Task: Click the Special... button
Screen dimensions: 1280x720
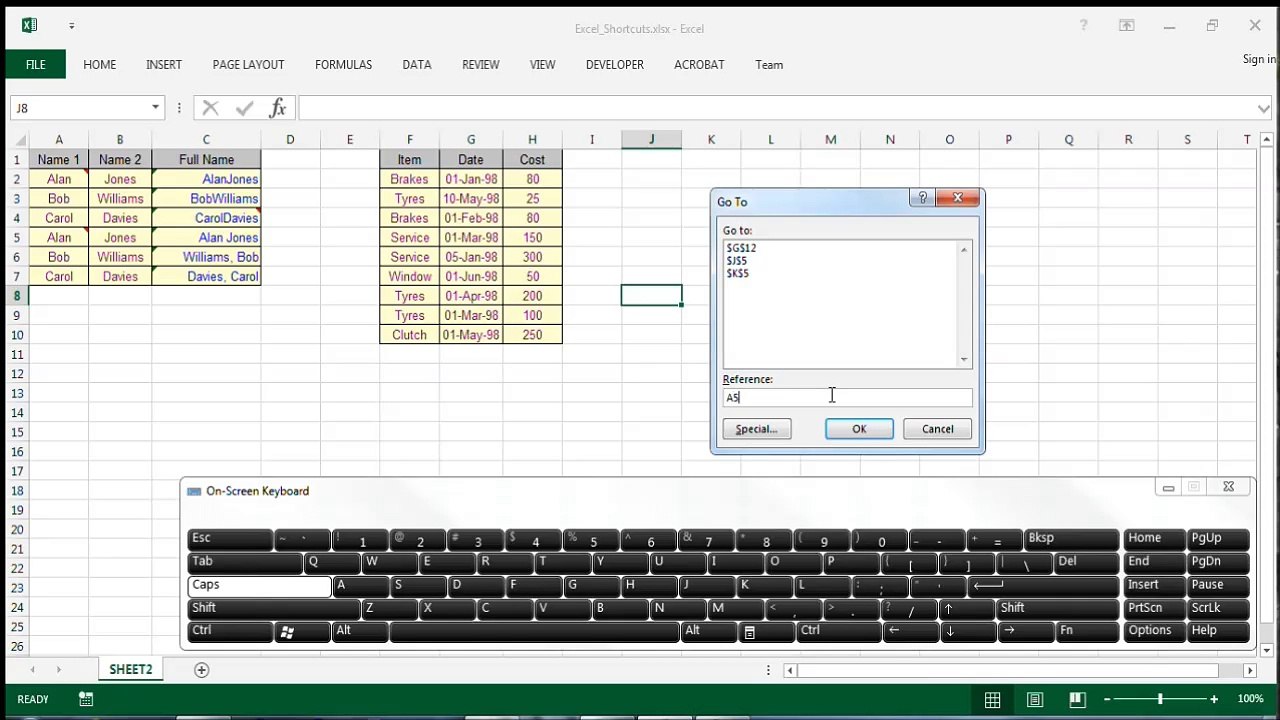Action: 756,429
